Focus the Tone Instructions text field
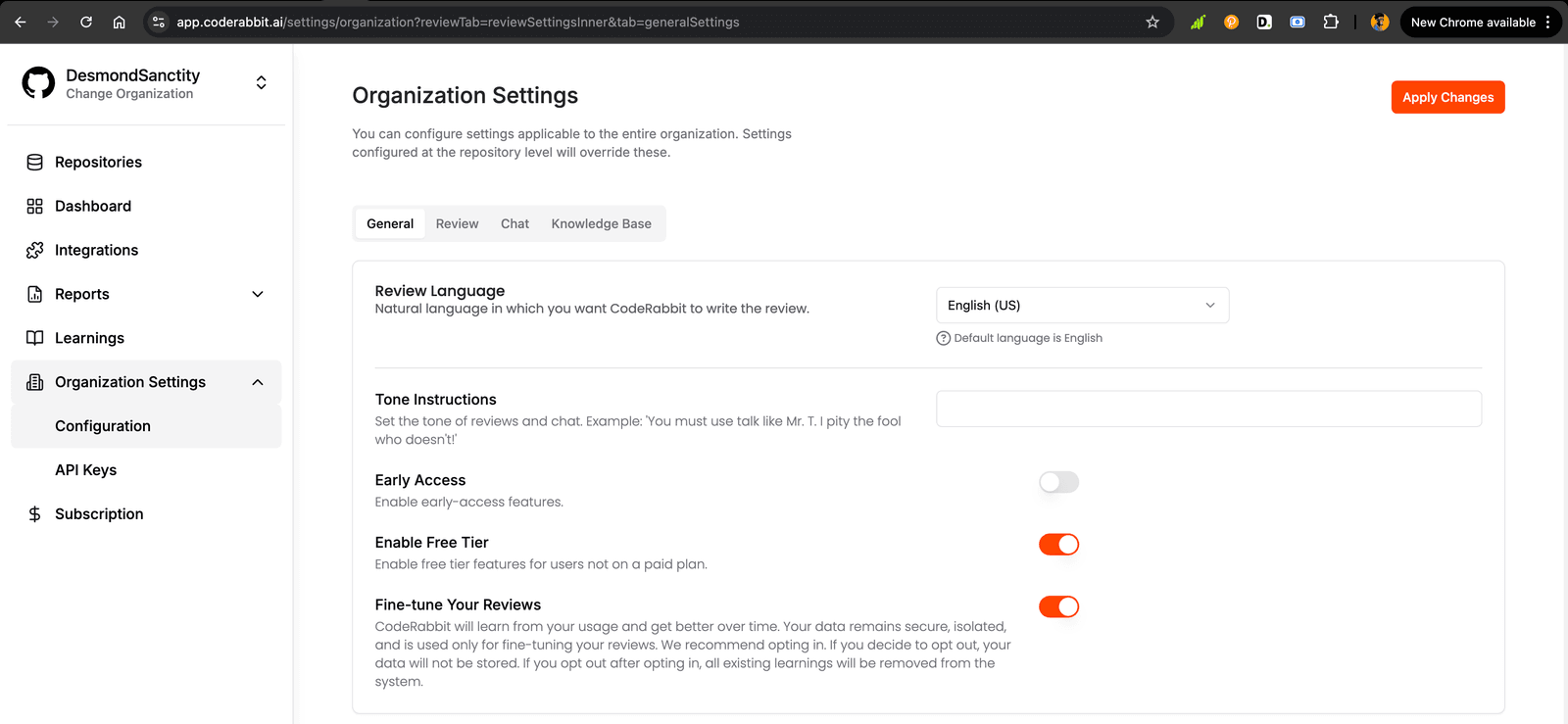The image size is (1568, 724). [1208, 410]
